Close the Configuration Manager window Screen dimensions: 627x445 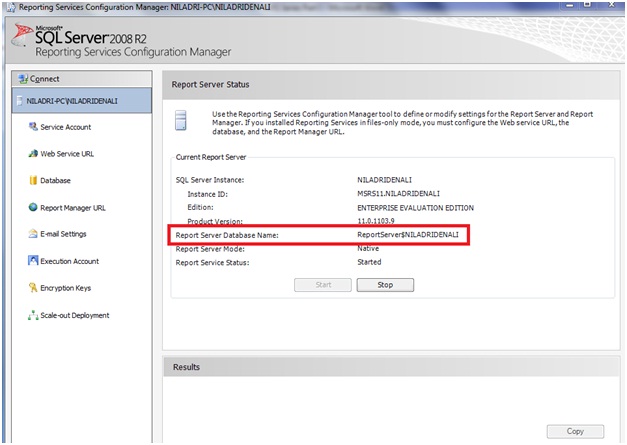point(611,5)
